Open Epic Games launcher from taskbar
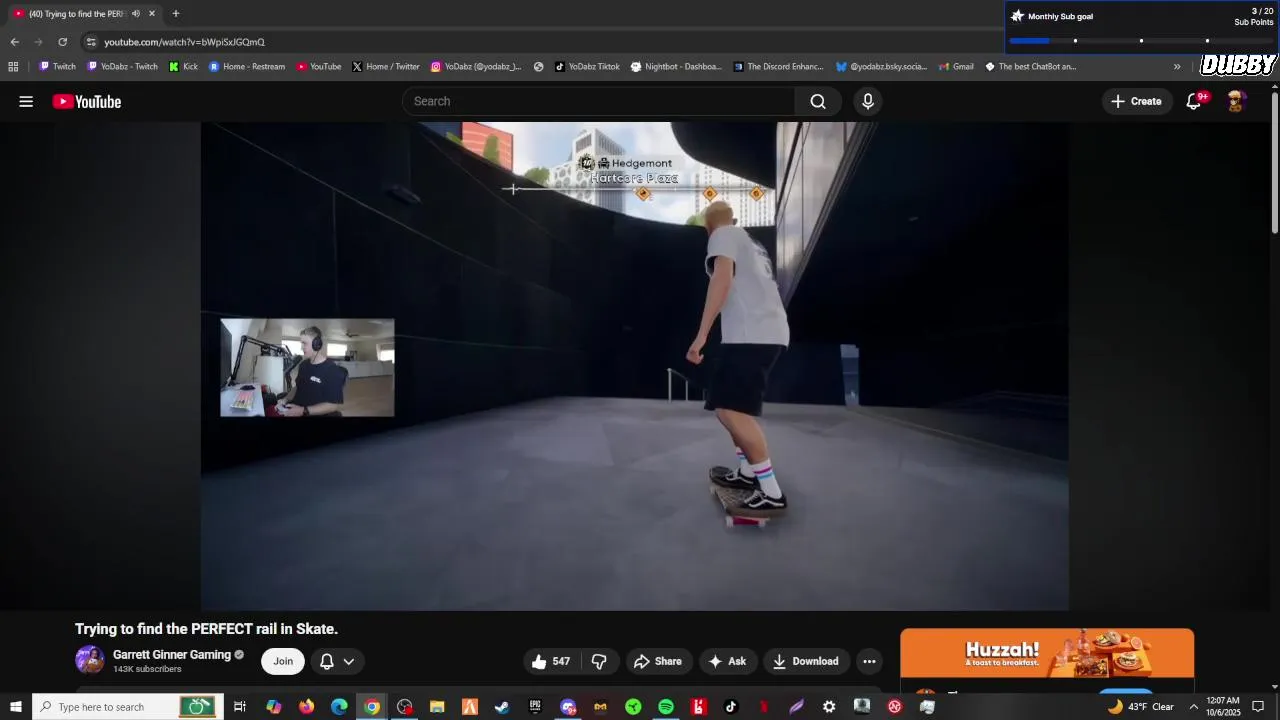1280x720 pixels. pos(535,707)
